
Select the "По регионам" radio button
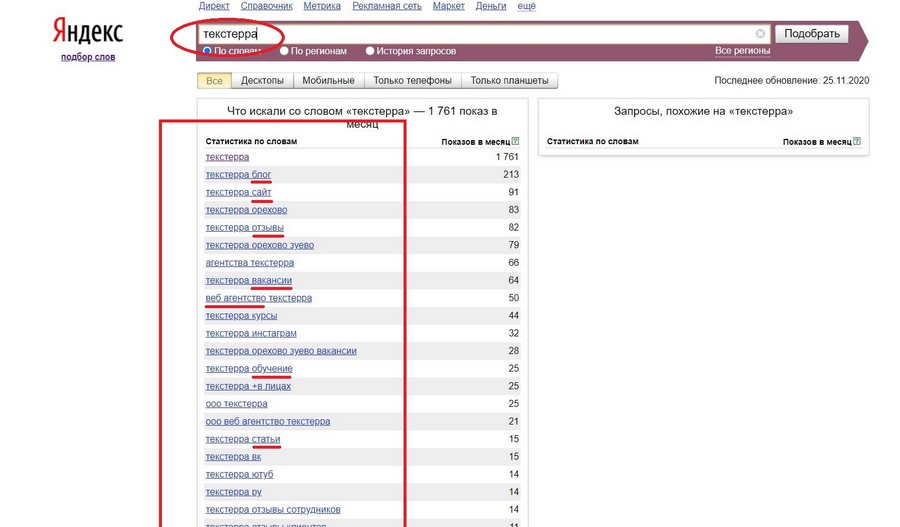285,50
